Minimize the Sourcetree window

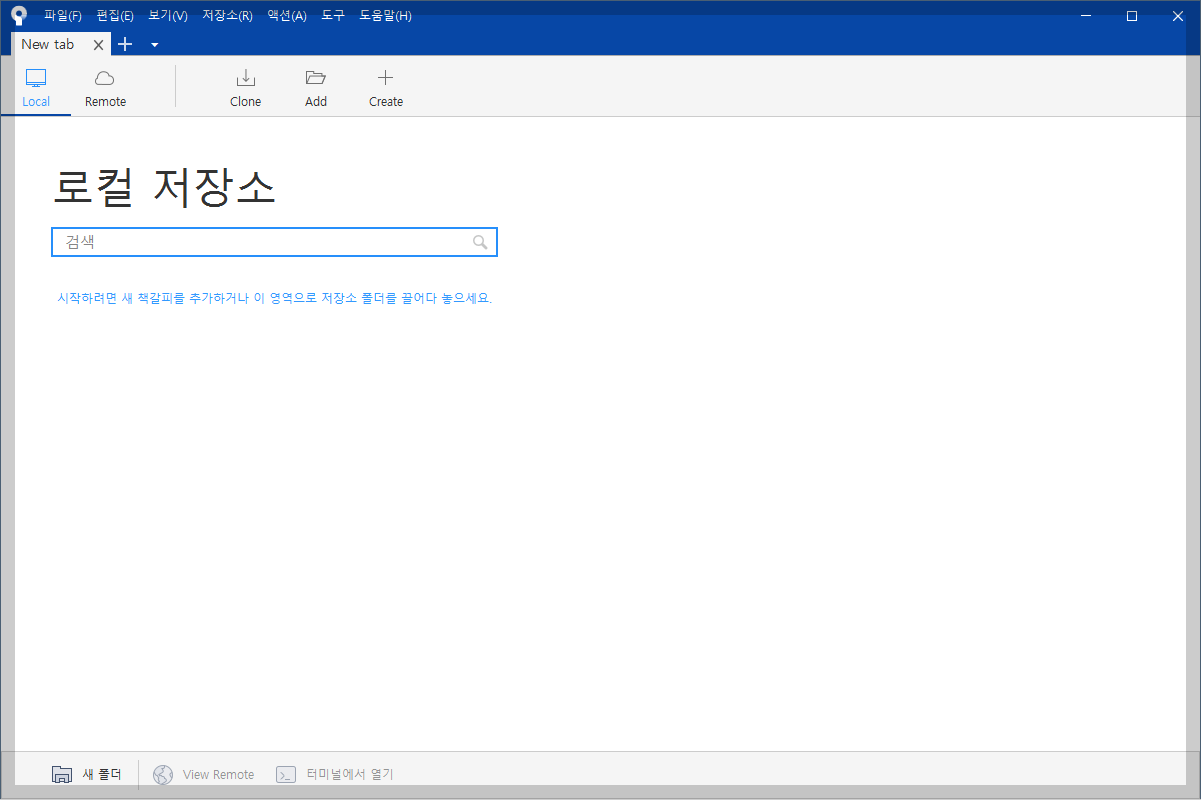tap(1086, 15)
